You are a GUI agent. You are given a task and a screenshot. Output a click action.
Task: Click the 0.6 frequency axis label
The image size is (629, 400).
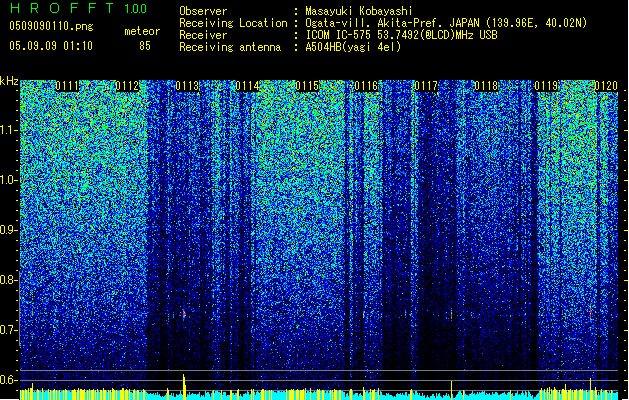pyautogui.click(x=8, y=380)
